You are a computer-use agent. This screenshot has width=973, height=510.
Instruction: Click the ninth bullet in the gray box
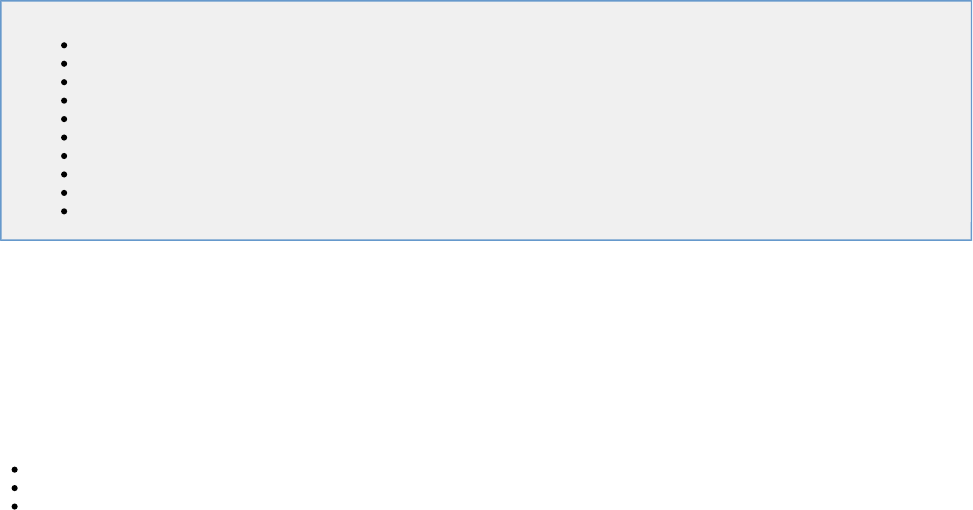(64, 193)
